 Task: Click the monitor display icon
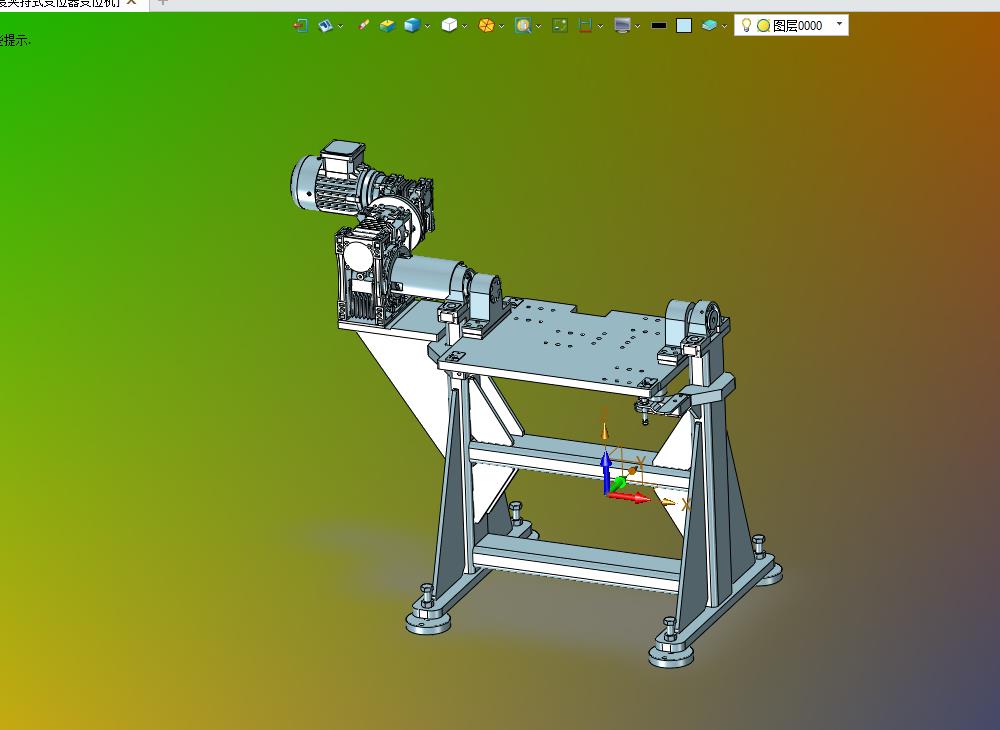tap(622, 26)
